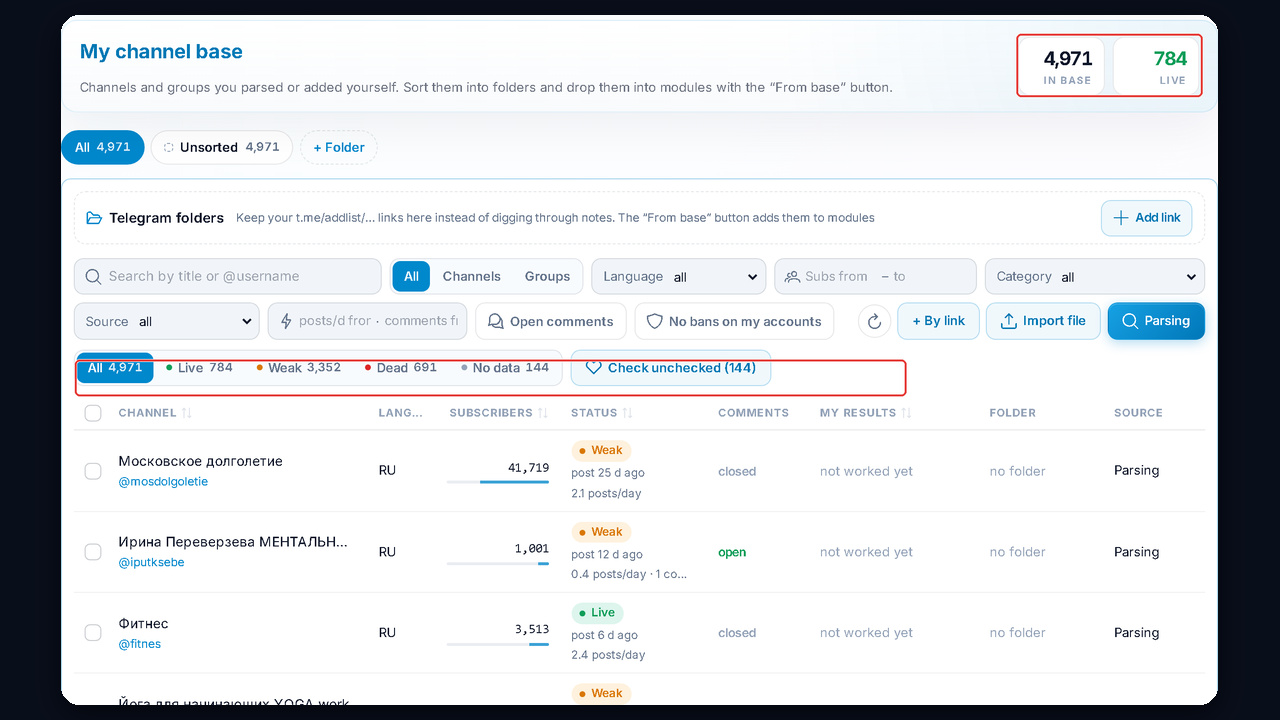Click the Import file button

[1043, 321]
